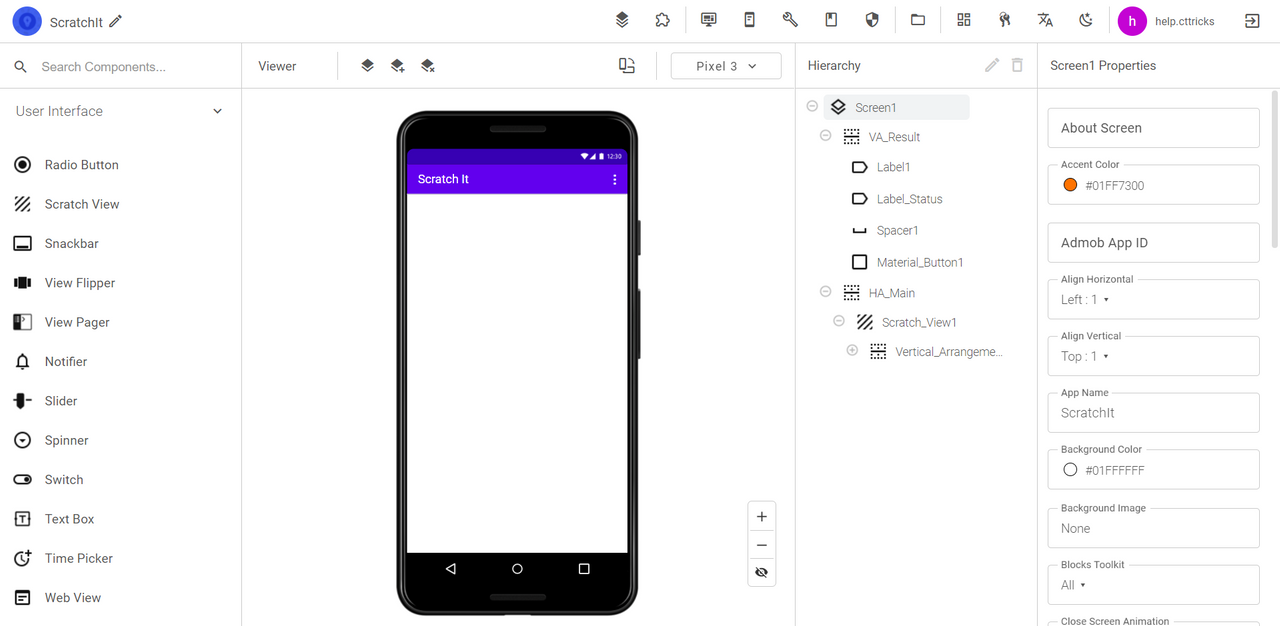Click the Background Color white swatch
The width and height of the screenshot is (1280, 626).
1070,470
